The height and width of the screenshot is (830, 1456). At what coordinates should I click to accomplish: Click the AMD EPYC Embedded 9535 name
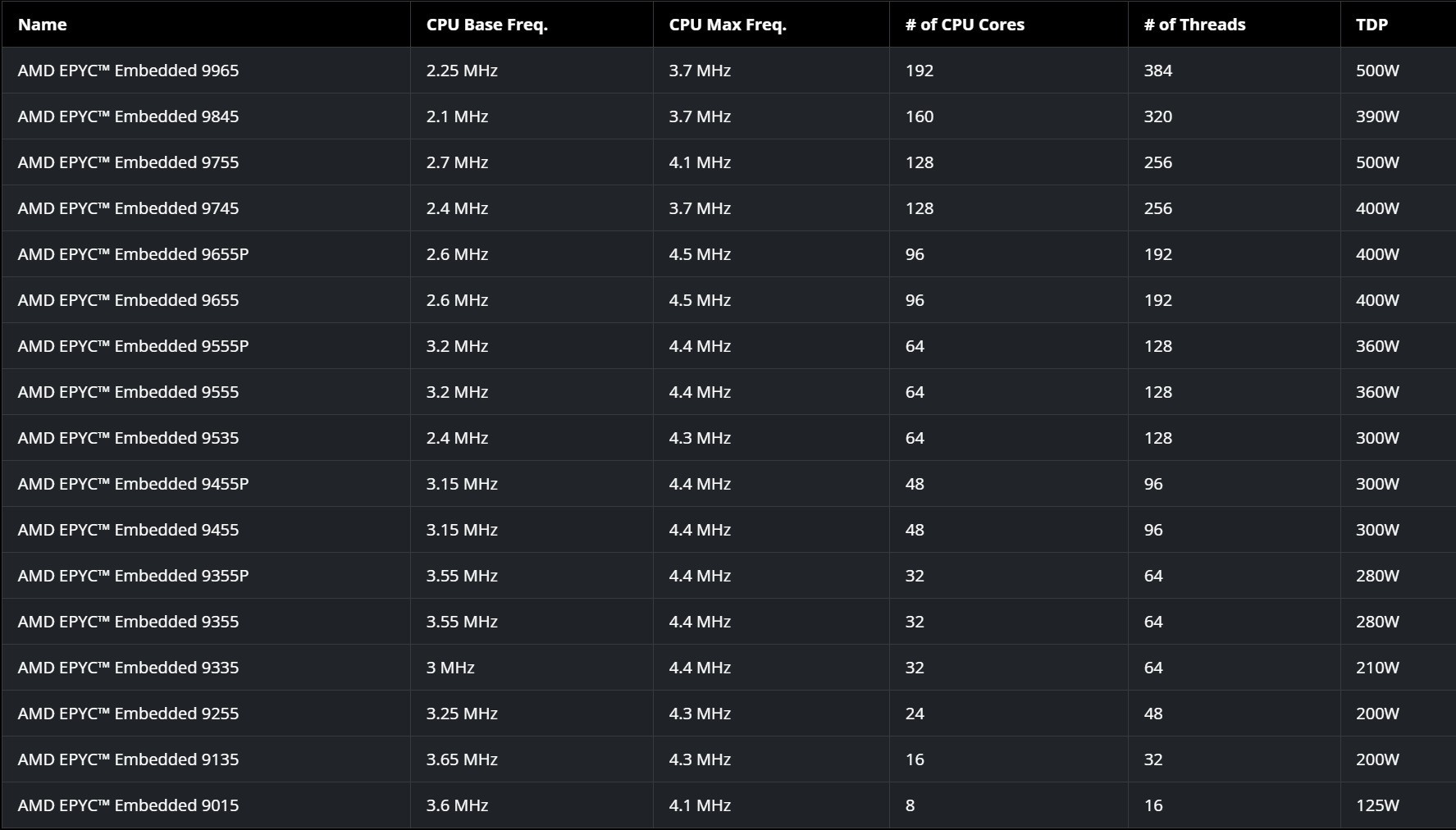click(x=128, y=438)
